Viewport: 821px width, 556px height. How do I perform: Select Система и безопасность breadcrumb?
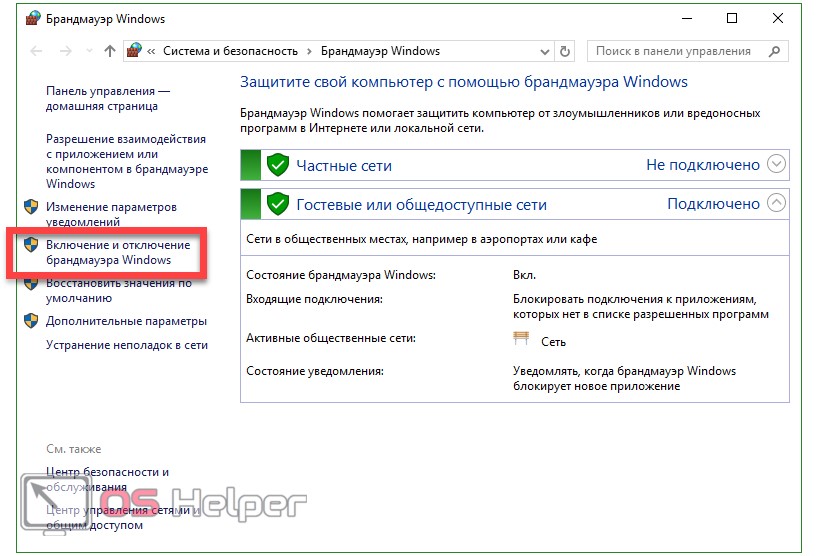coord(229,51)
